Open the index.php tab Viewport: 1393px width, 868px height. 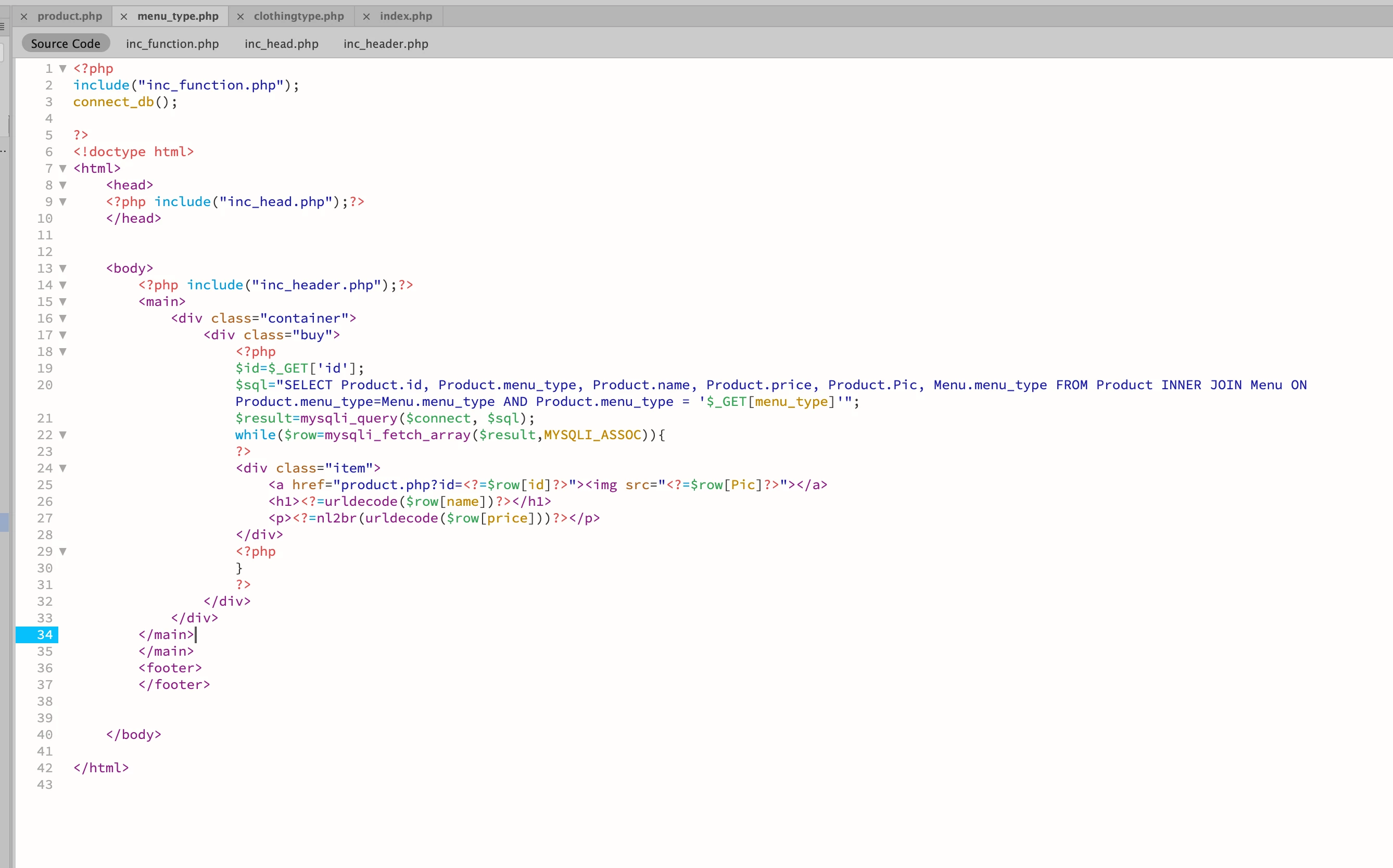click(406, 16)
